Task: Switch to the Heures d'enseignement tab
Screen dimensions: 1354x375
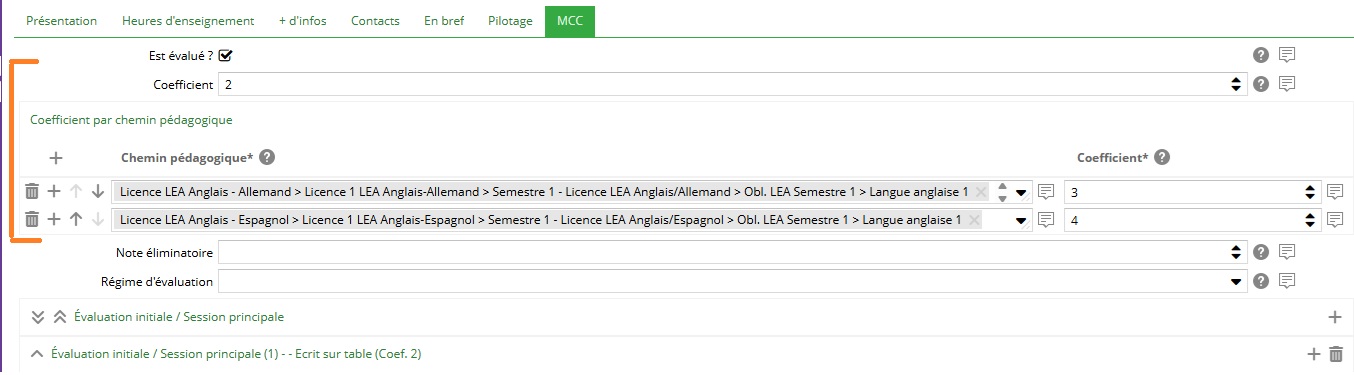Action: point(188,20)
